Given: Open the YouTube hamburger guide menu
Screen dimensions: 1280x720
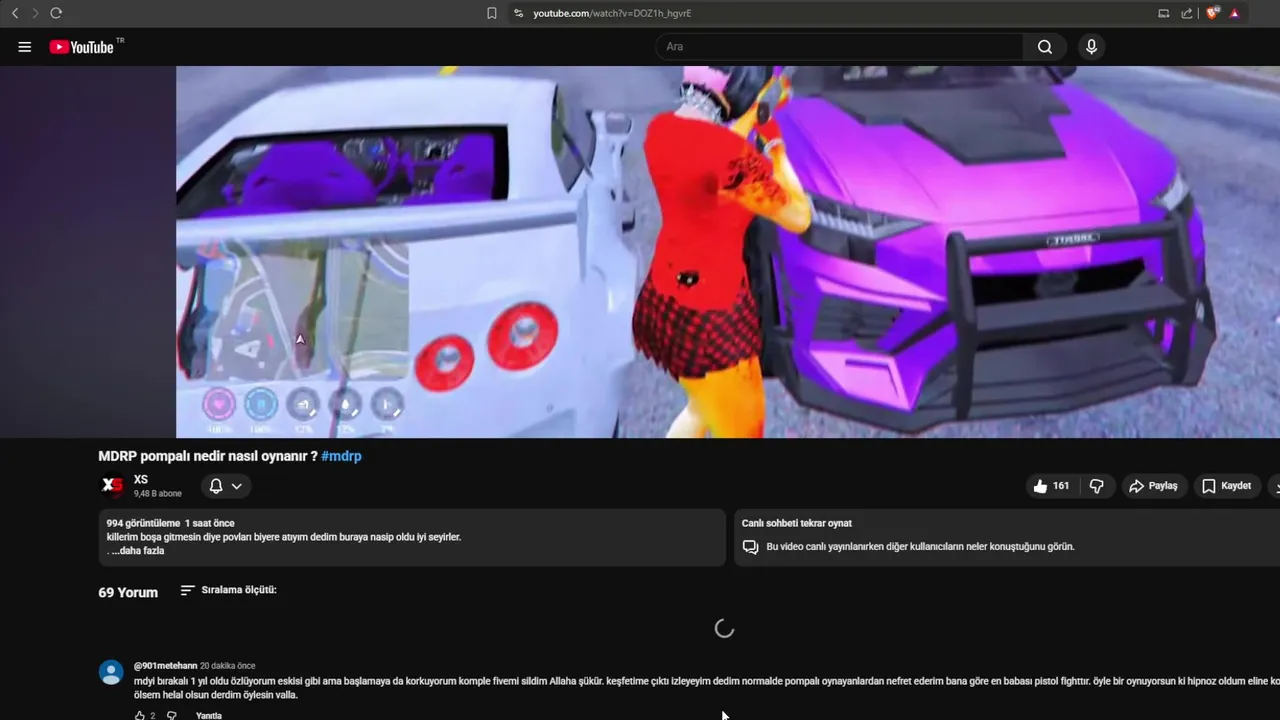Looking at the screenshot, I should pyautogui.click(x=25, y=47).
